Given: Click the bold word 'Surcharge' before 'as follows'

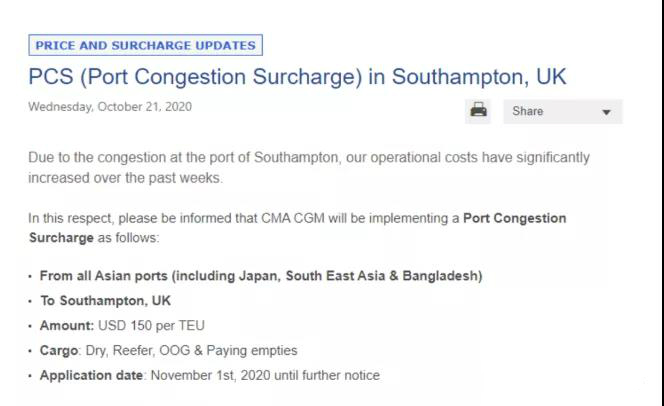Looking at the screenshot, I should 61,238.
